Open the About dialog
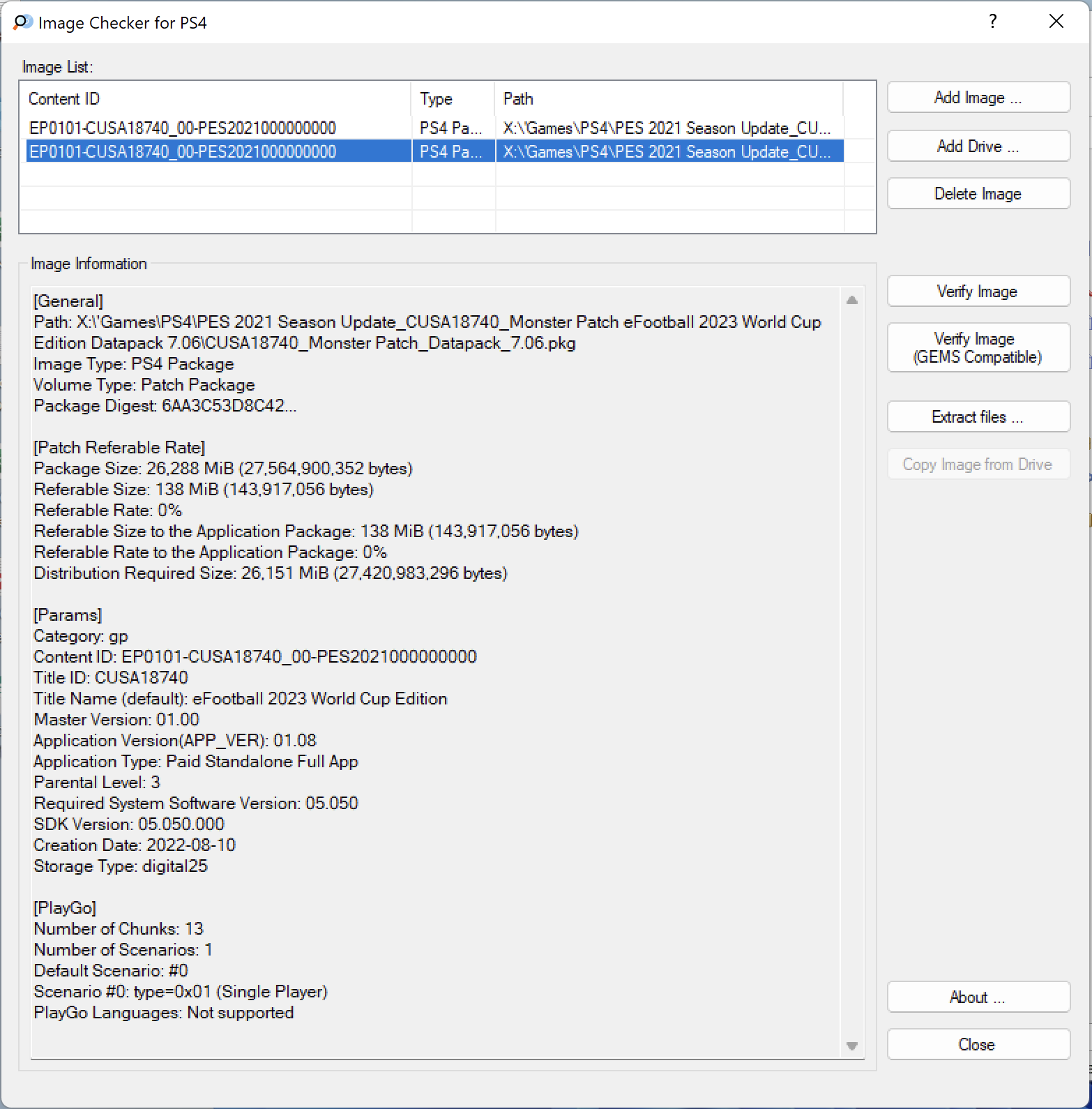This screenshot has height=1109, width=1092. coord(978,997)
